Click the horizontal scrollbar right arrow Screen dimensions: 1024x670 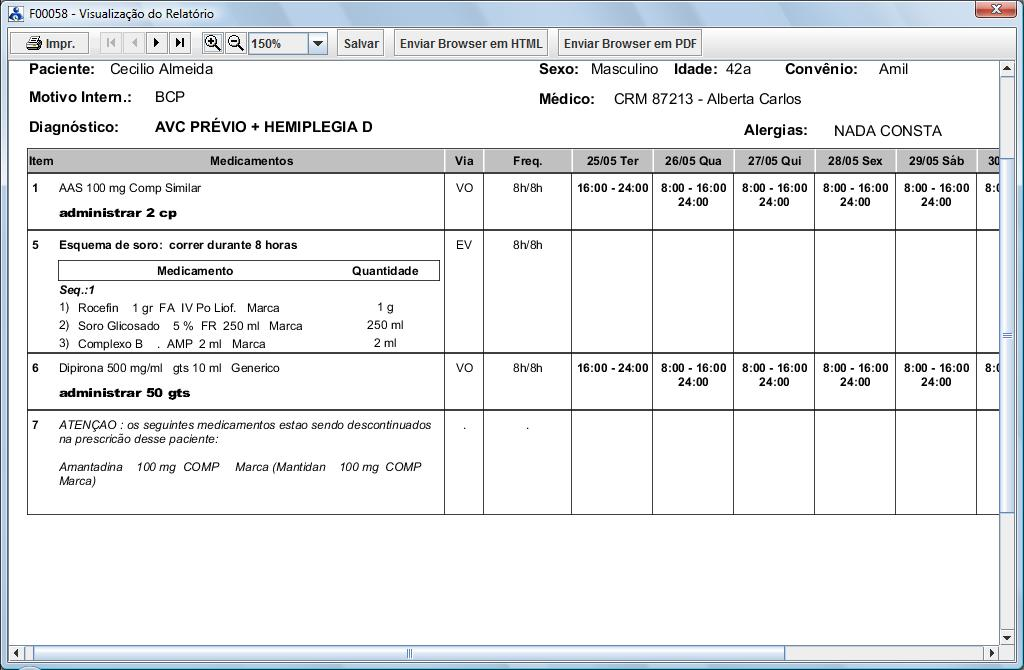tap(992, 653)
